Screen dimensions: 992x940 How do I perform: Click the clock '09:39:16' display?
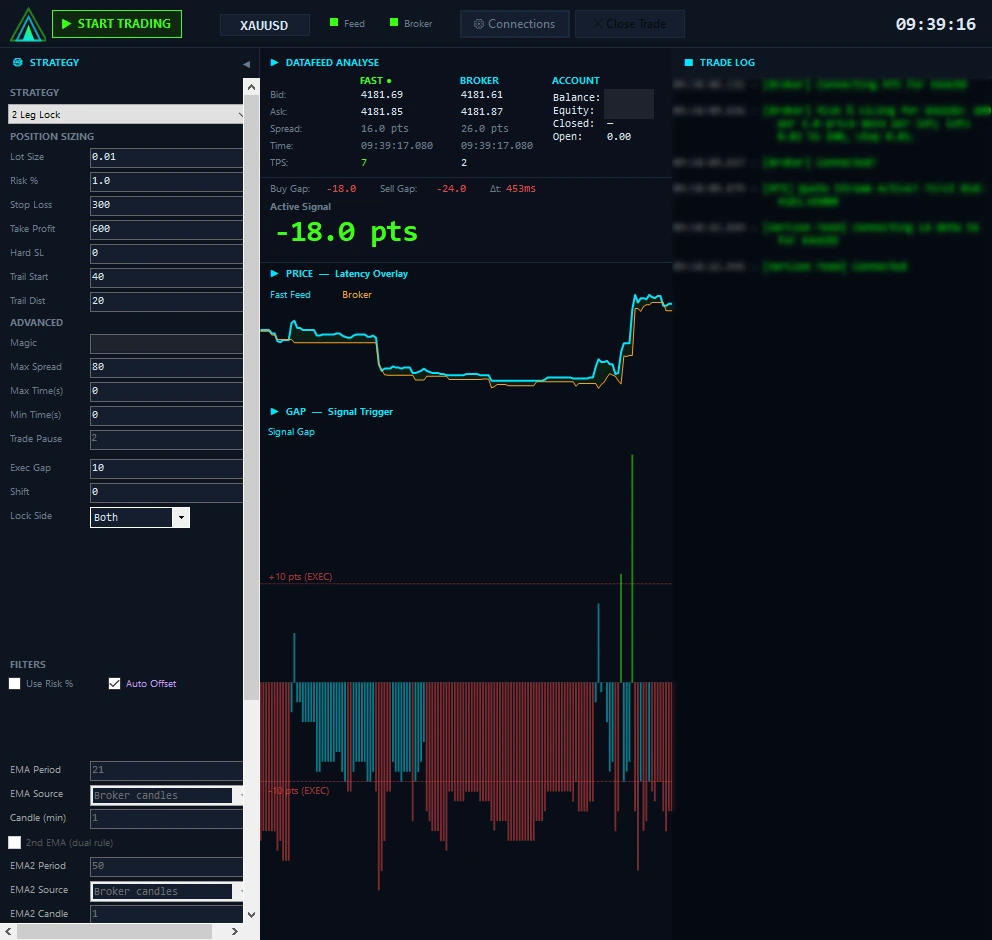pos(936,25)
